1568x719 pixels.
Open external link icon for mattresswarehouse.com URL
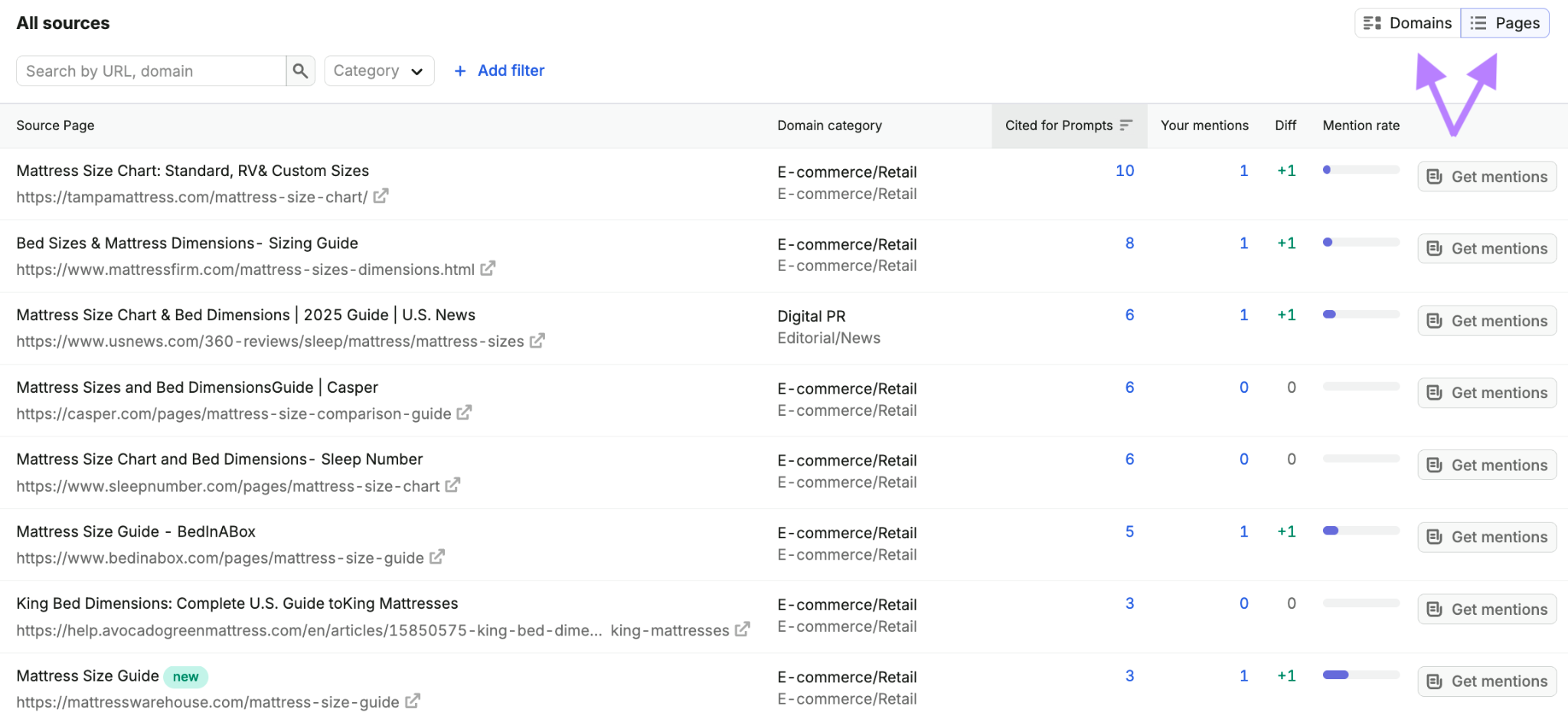[x=412, y=701]
